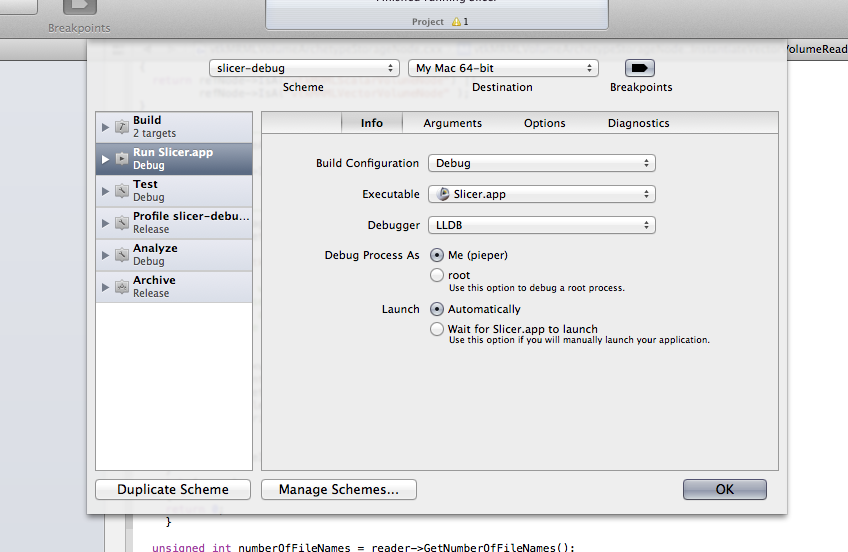Select root for Debug Process As

pos(437,275)
